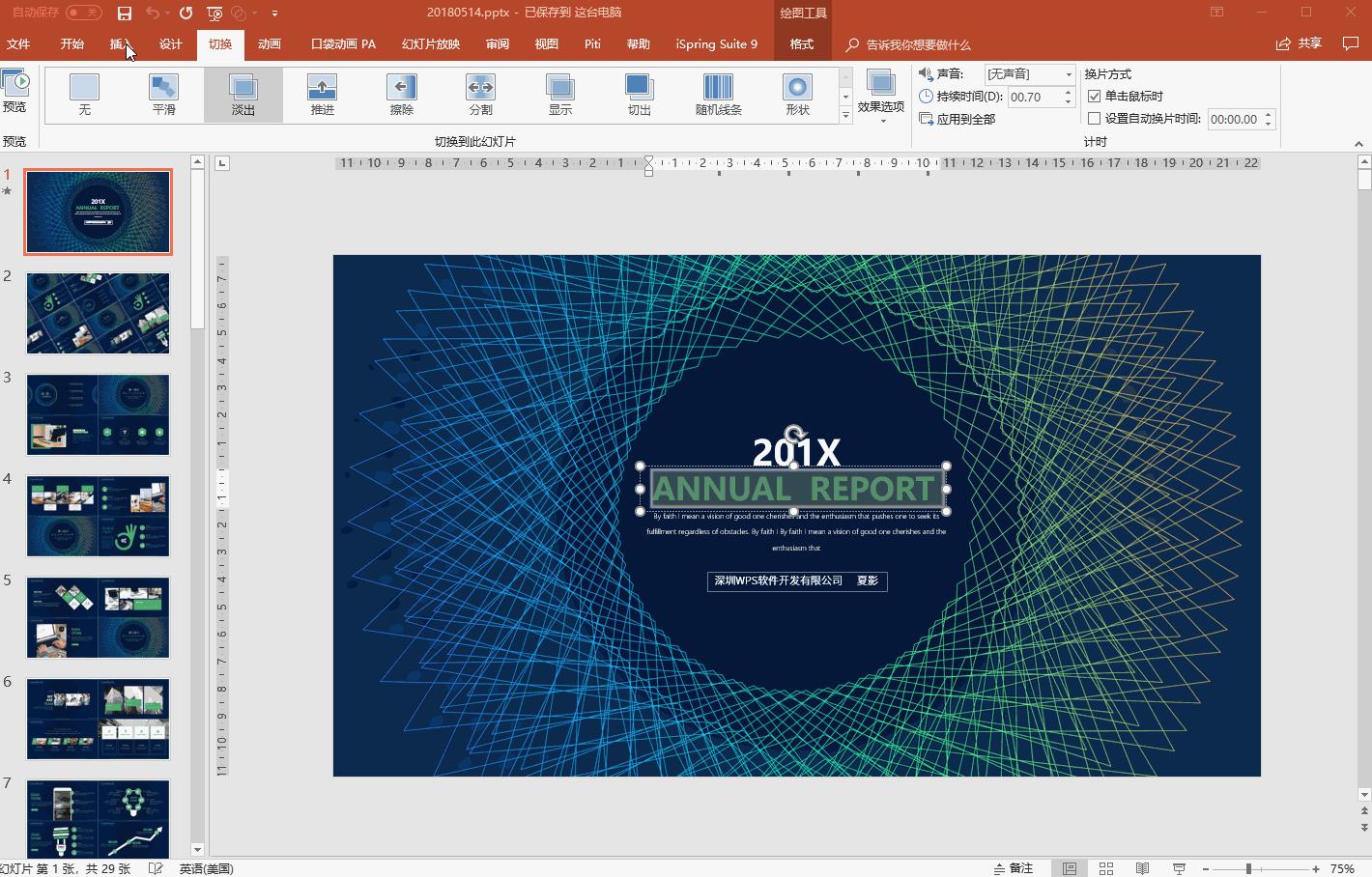This screenshot has width=1372, height=877.
Task: Open the 声音 sound dropdown
Action: click(x=1068, y=74)
